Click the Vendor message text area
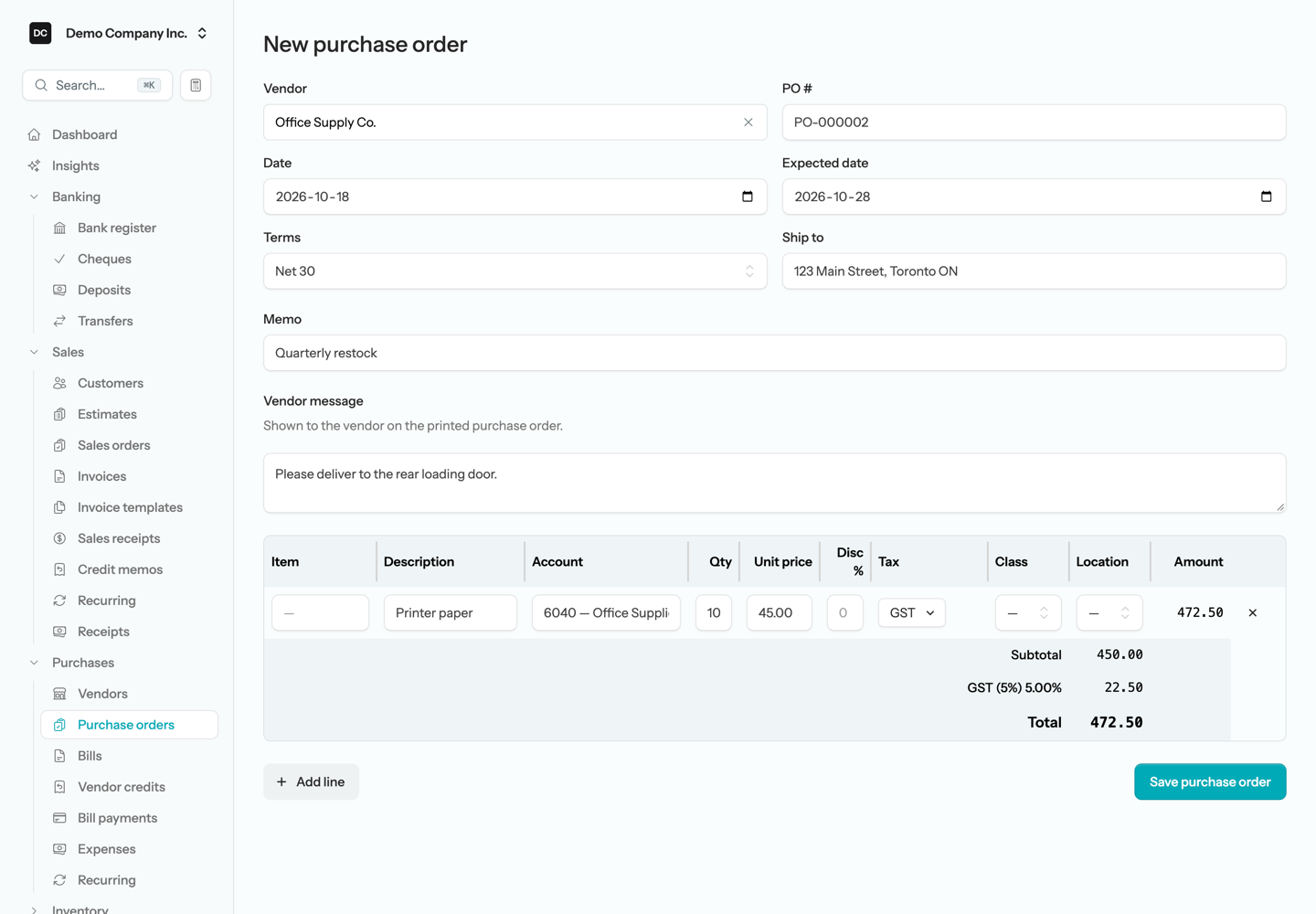The height and width of the screenshot is (914, 1316). (x=775, y=483)
